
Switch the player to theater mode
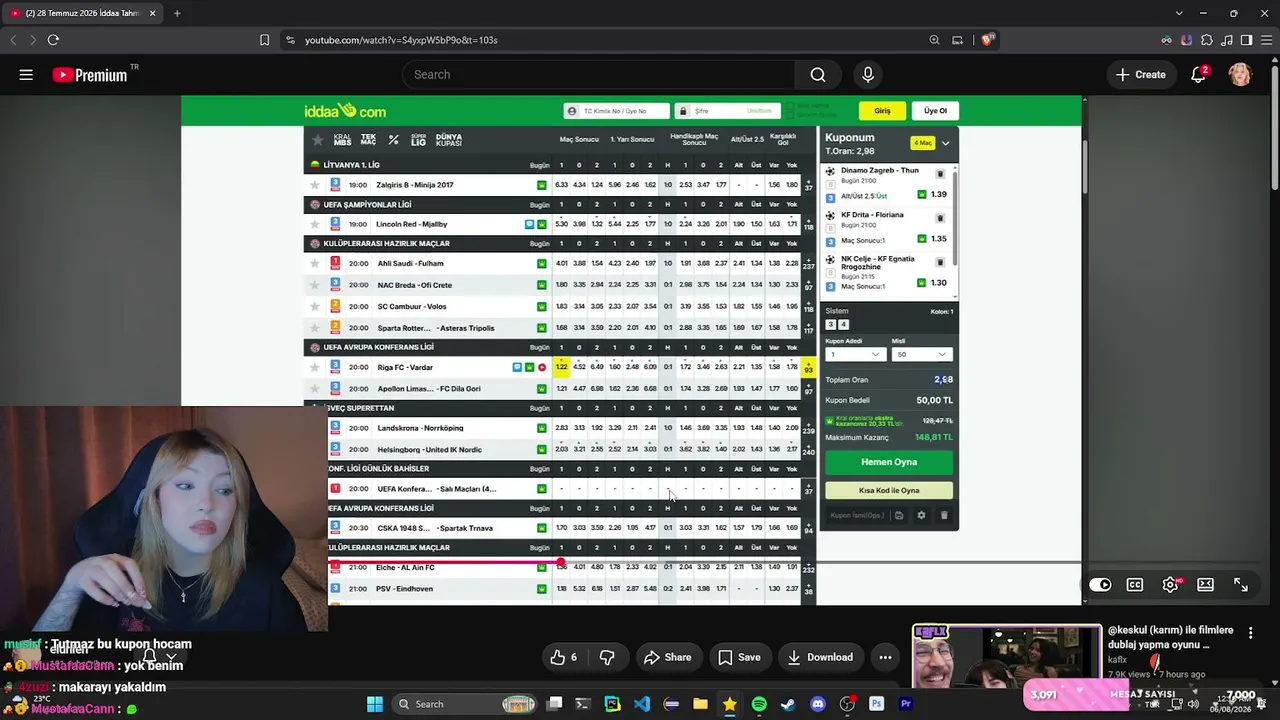[x=1206, y=585]
